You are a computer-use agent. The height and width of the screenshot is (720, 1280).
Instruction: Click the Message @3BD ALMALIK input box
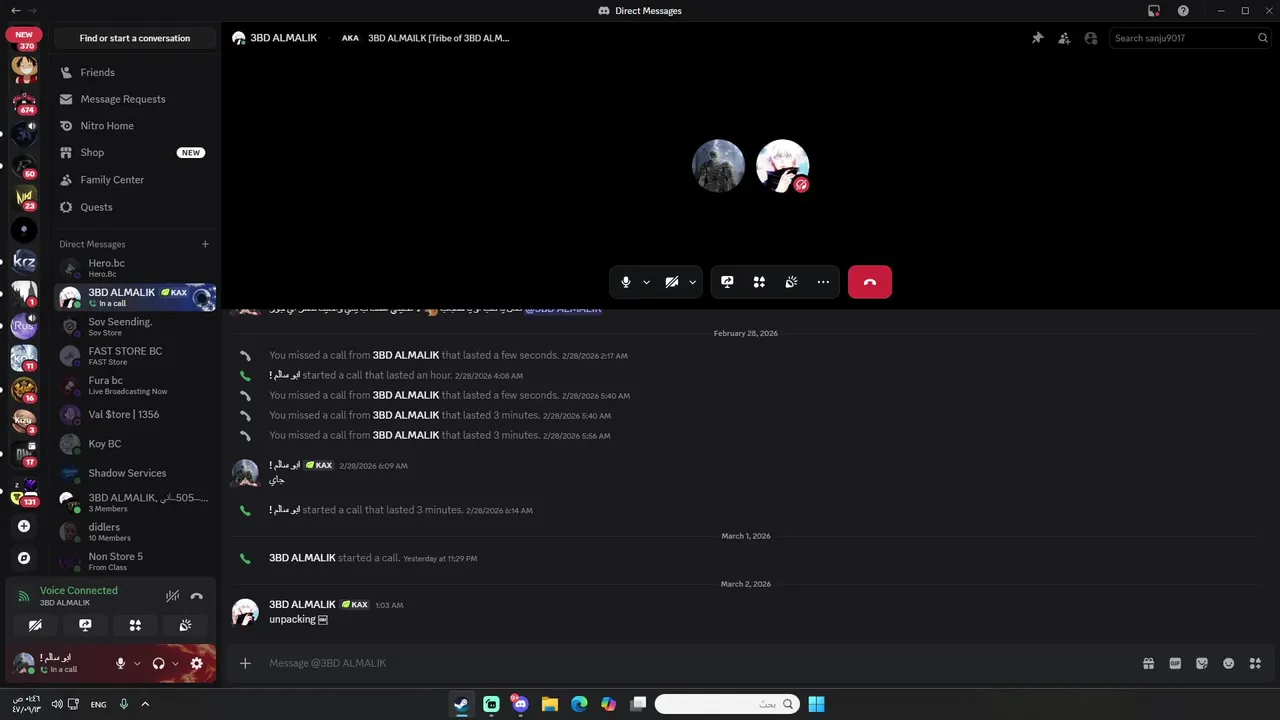pyautogui.click(x=700, y=663)
